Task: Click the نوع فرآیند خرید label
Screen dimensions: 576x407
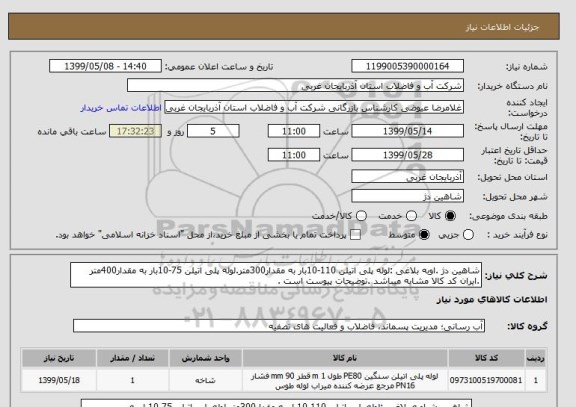Action: click(517, 235)
